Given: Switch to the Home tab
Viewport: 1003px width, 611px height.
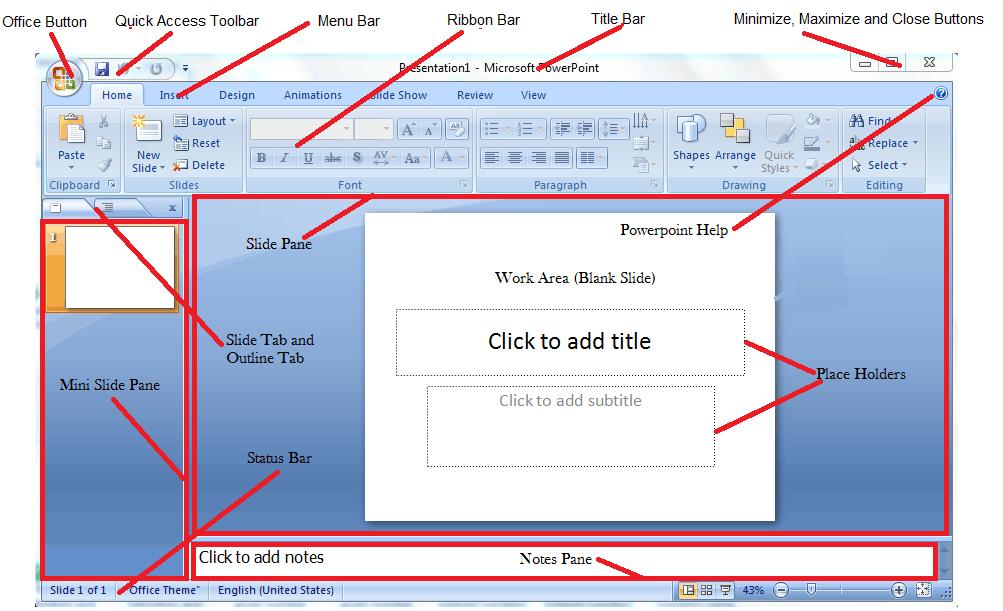Looking at the screenshot, I should tap(117, 95).
